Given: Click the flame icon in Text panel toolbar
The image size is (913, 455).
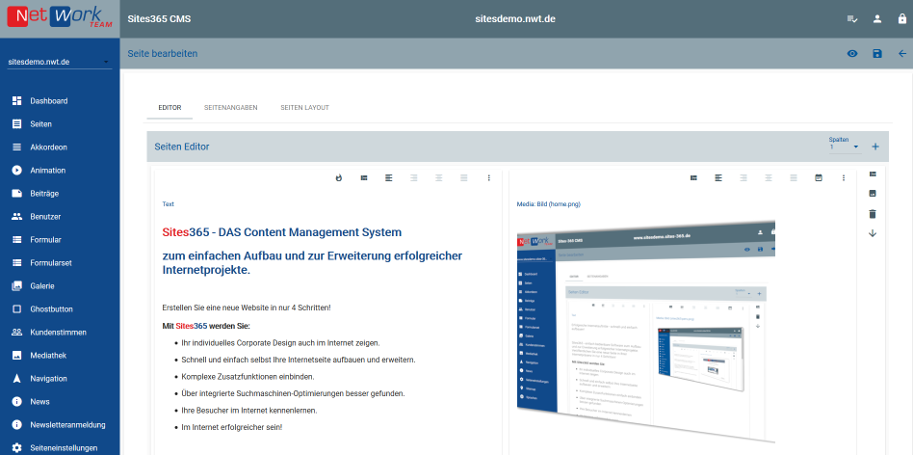Looking at the screenshot, I should click(339, 178).
